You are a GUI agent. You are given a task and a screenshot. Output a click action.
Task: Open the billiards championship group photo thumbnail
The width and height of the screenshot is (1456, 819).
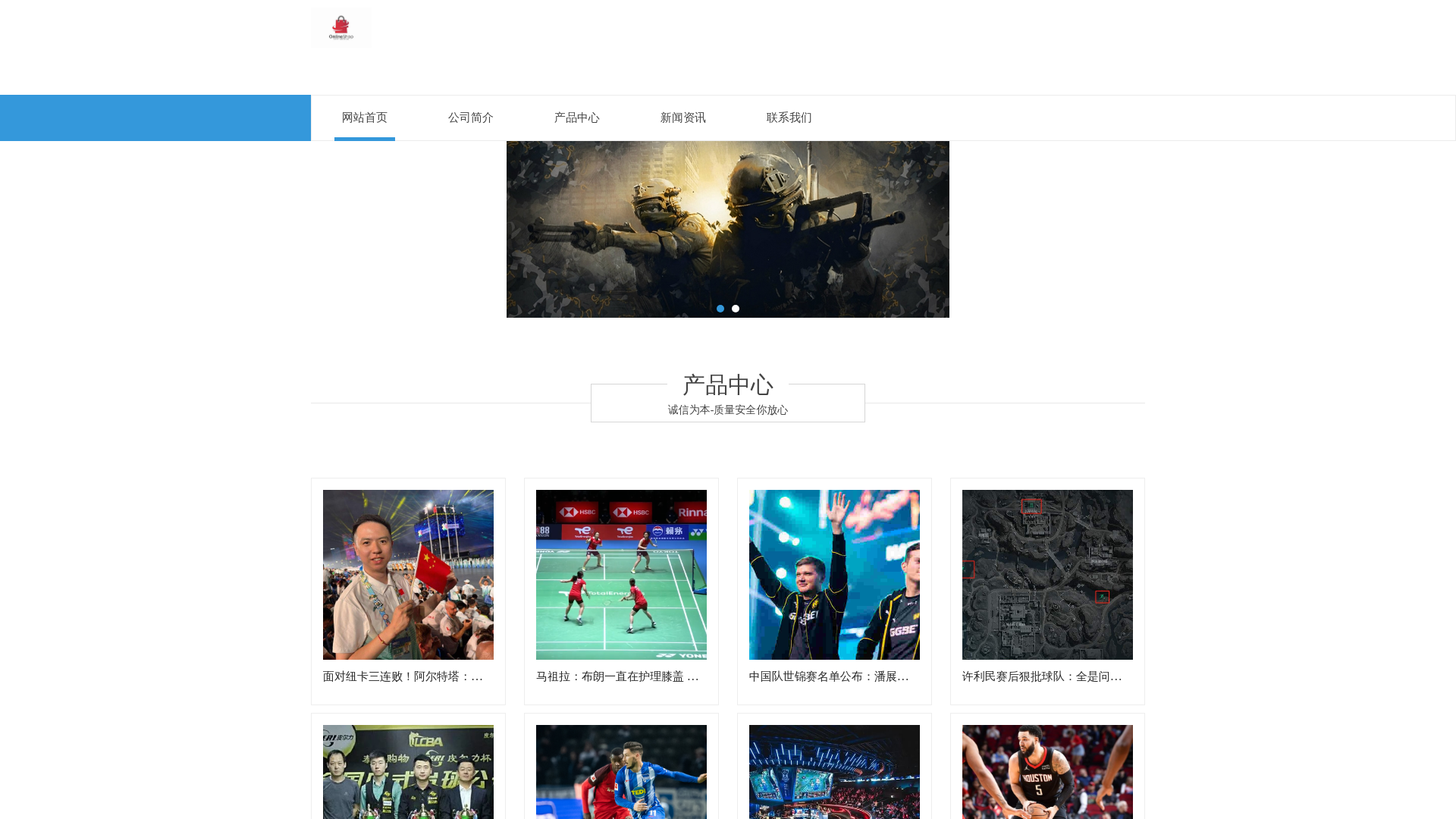pyautogui.click(x=408, y=772)
